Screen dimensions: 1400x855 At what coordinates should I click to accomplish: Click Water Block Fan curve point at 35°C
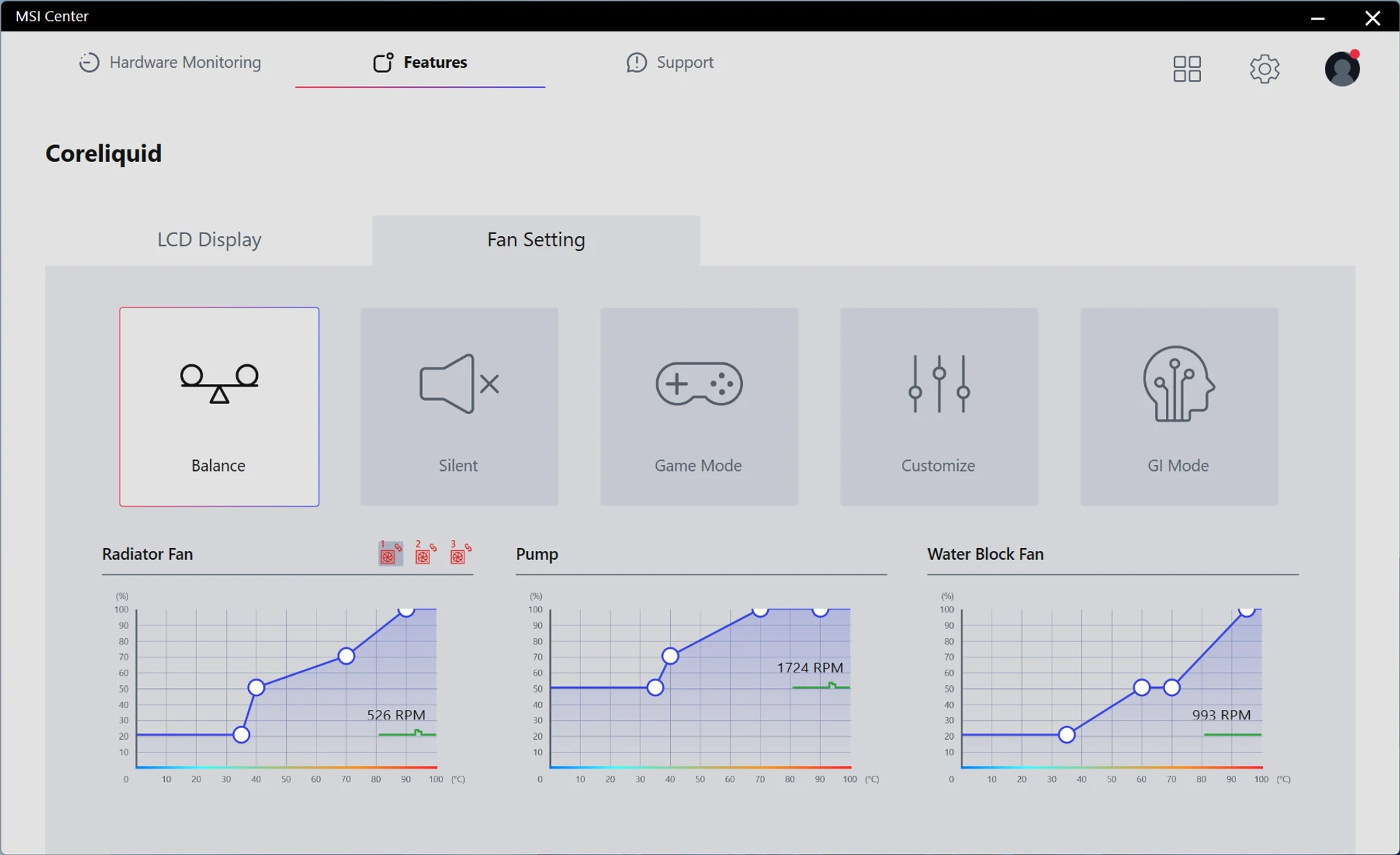(1067, 735)
